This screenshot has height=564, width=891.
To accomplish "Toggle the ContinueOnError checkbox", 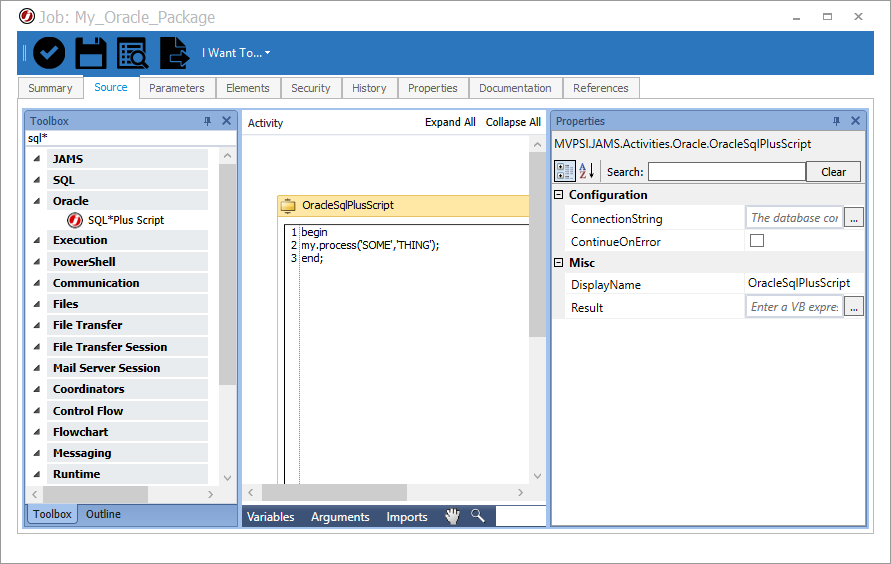I will tap(757, 240).
